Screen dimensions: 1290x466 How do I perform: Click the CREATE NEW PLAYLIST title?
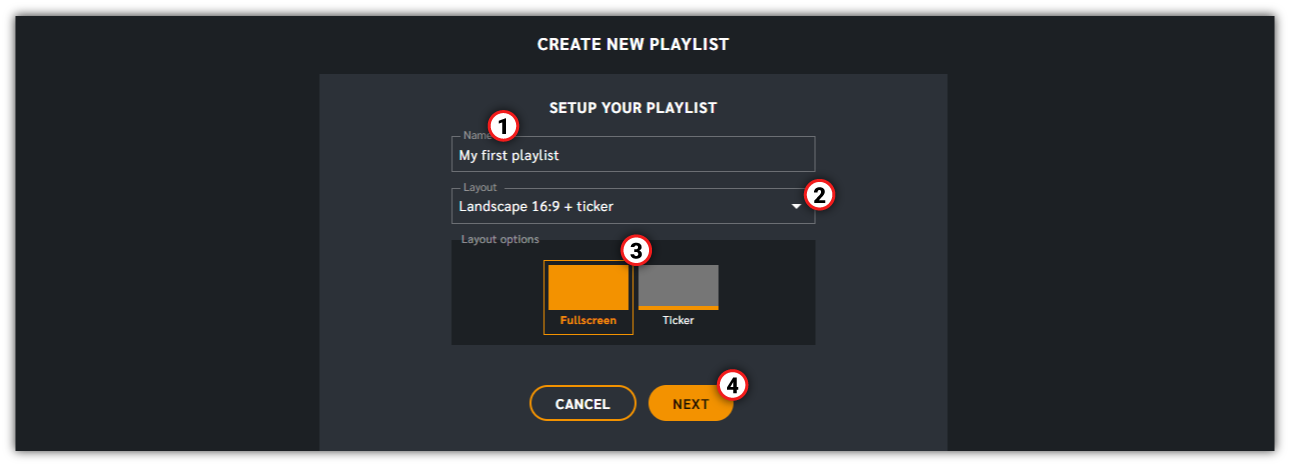(x=633, y=44)
